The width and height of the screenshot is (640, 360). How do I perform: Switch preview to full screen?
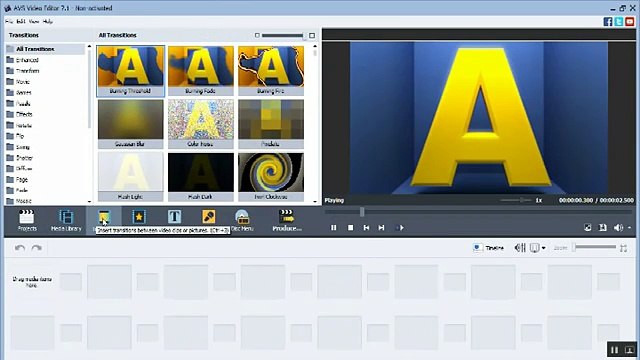click(x=587, y=228)
